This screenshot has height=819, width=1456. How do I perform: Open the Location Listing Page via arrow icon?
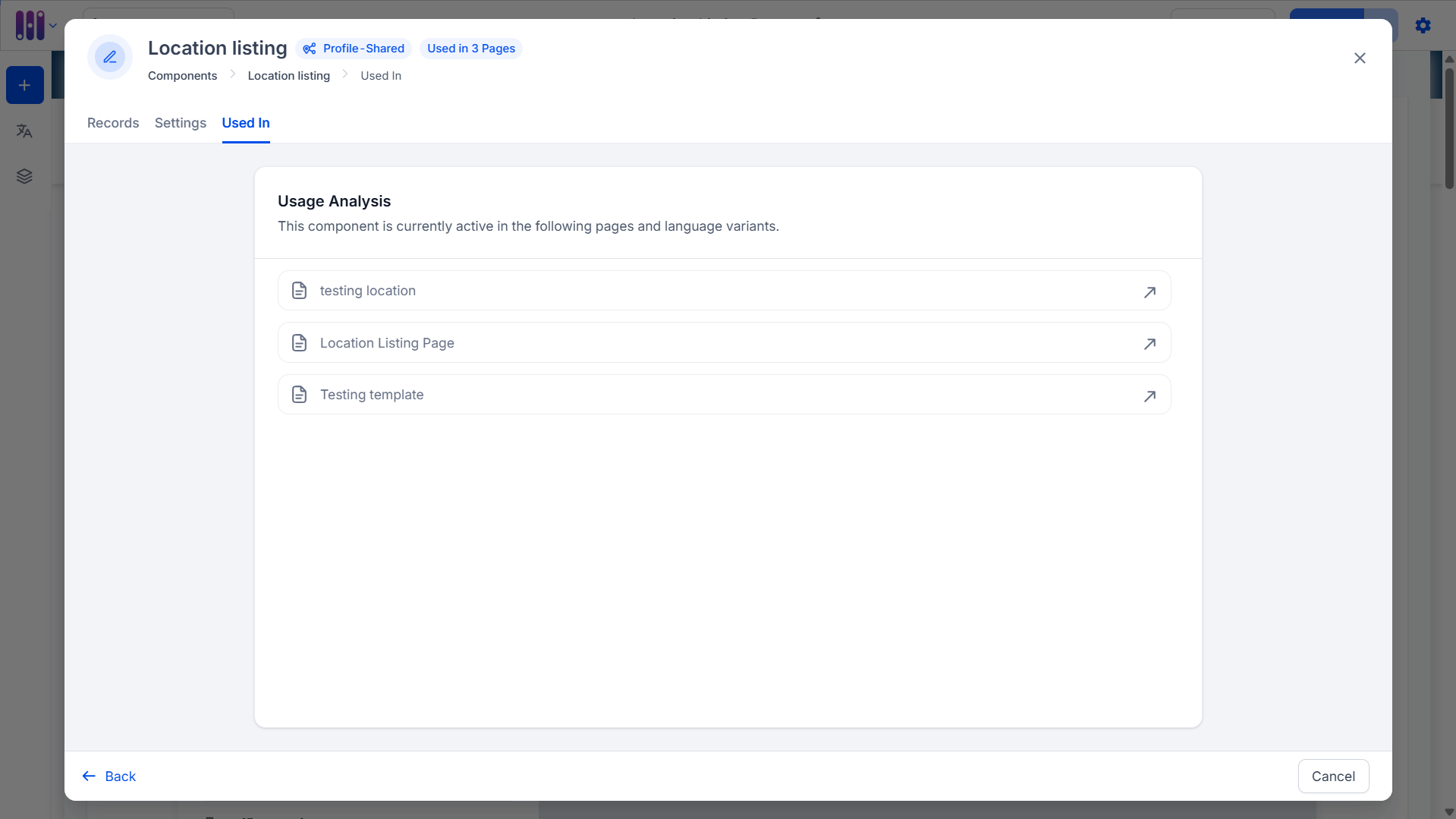click(1150, 344)
